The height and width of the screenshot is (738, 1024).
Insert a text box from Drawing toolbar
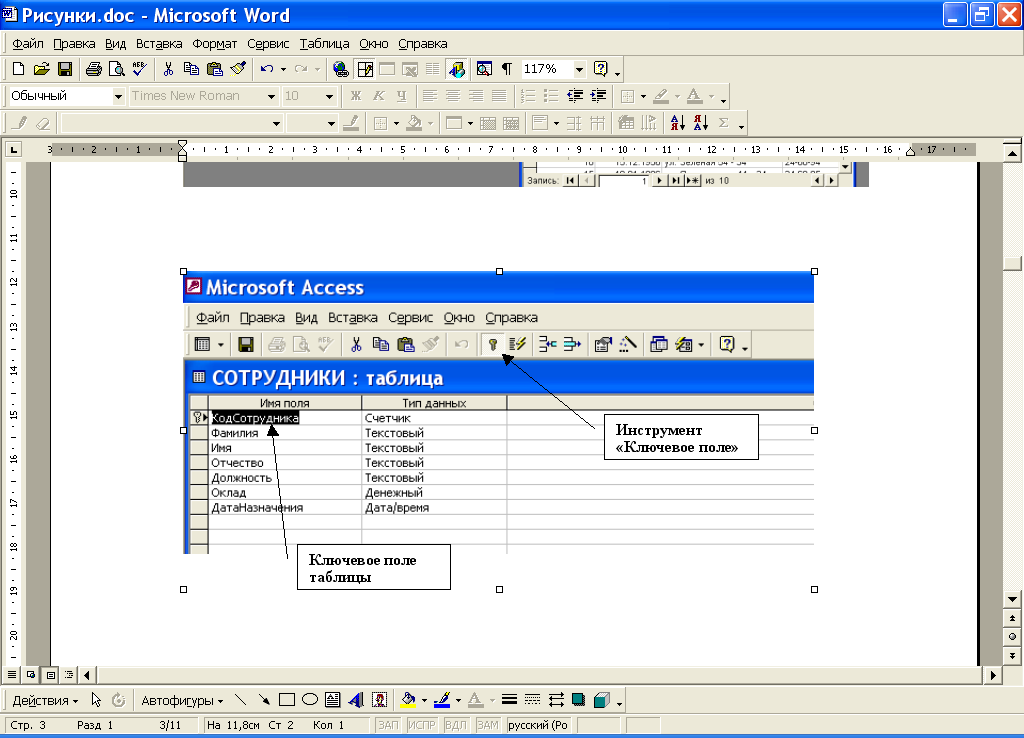[x=332, y=700]
